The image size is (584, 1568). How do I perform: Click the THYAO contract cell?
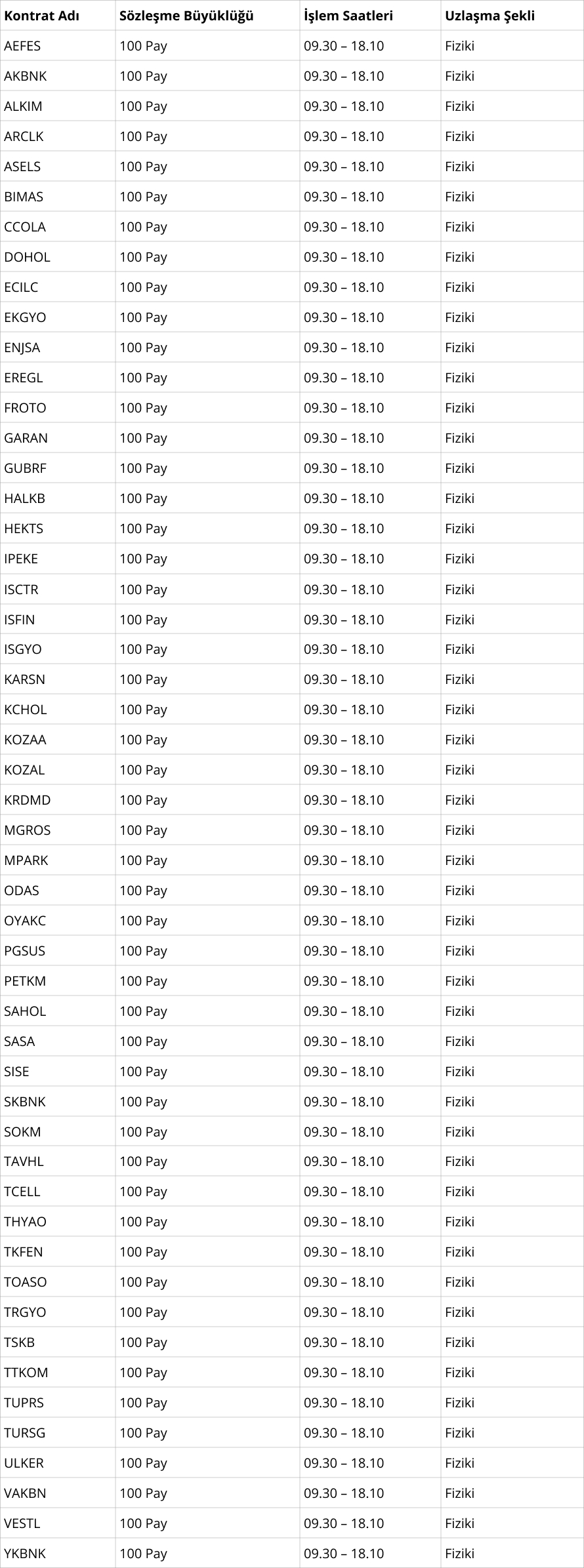point(58,1222)
